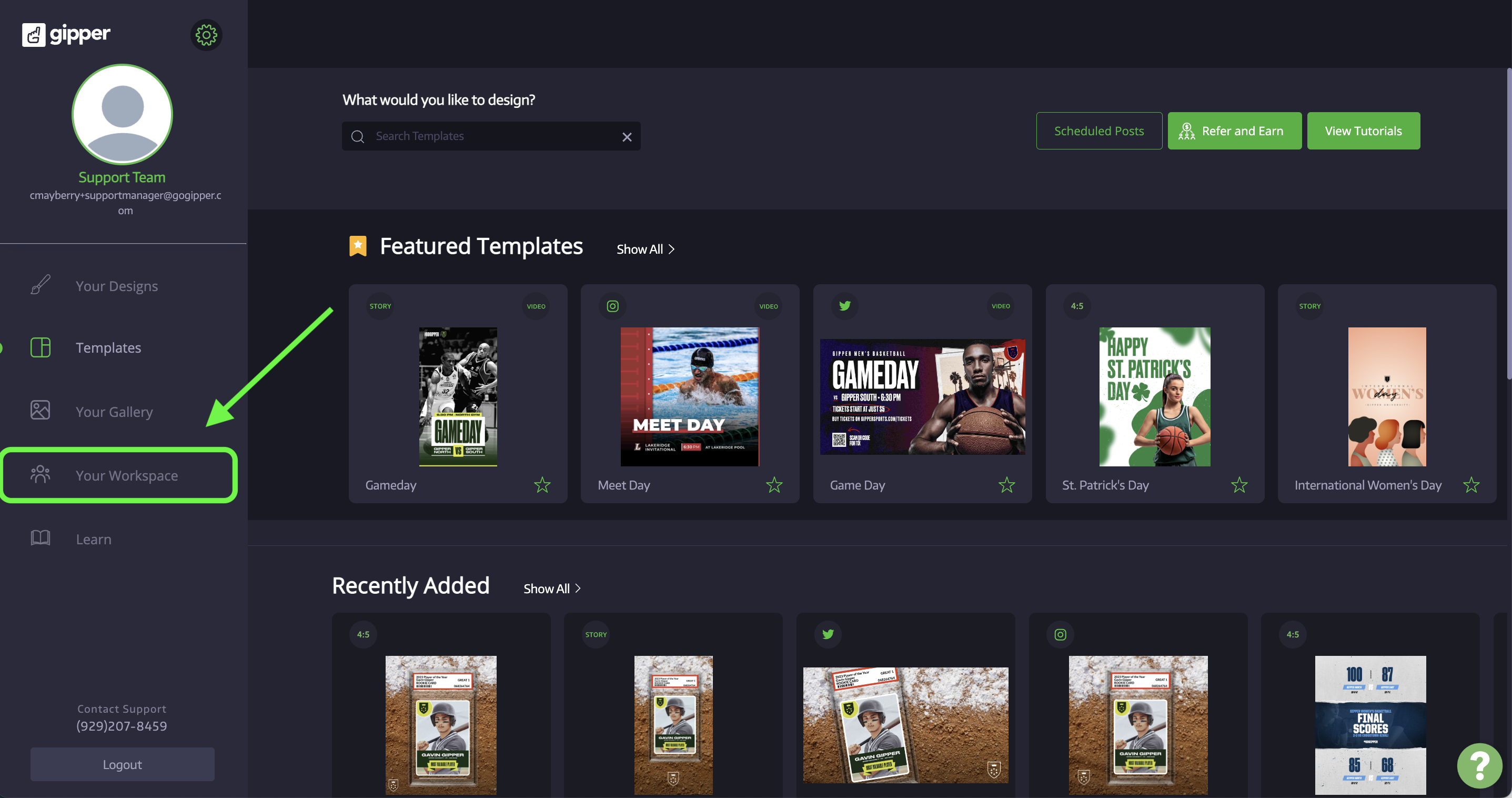Go to Your Designs
Screen dimensions: 1512x798
click(x=117, y=286)
